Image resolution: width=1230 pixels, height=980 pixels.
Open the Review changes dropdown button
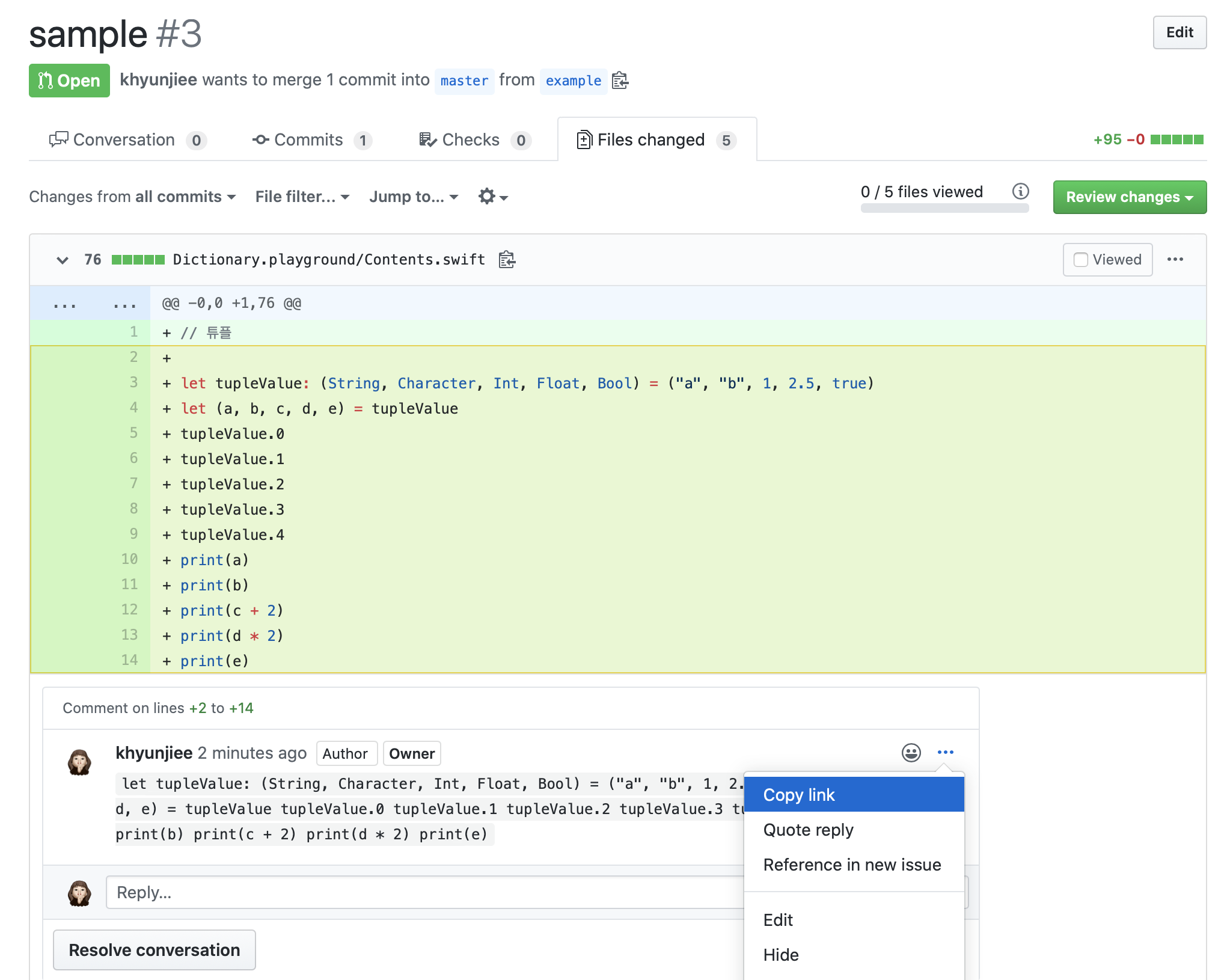[x=1129, y=197]
